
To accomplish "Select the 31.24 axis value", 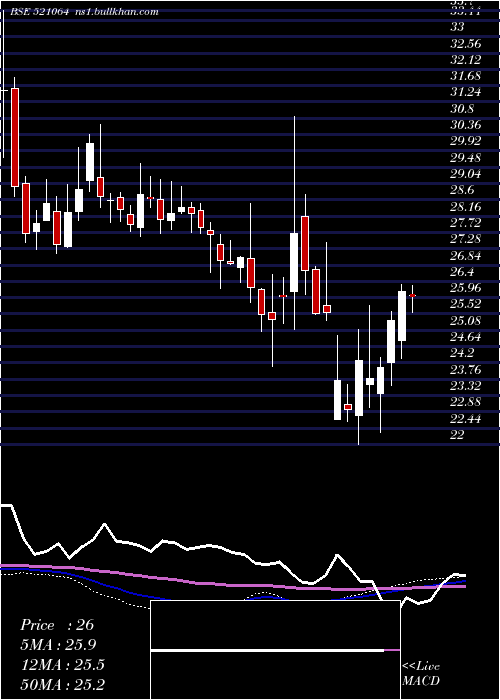I will click(464, 92).
